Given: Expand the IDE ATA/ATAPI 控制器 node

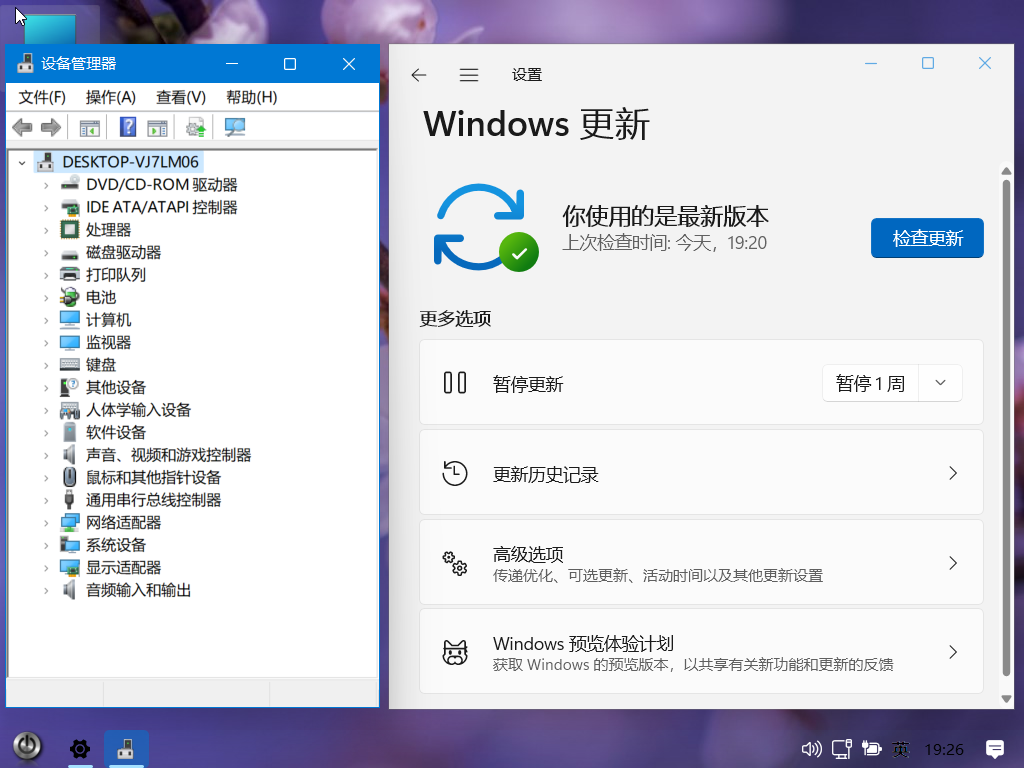Looking at the screenshot, I should click(46, 208).
